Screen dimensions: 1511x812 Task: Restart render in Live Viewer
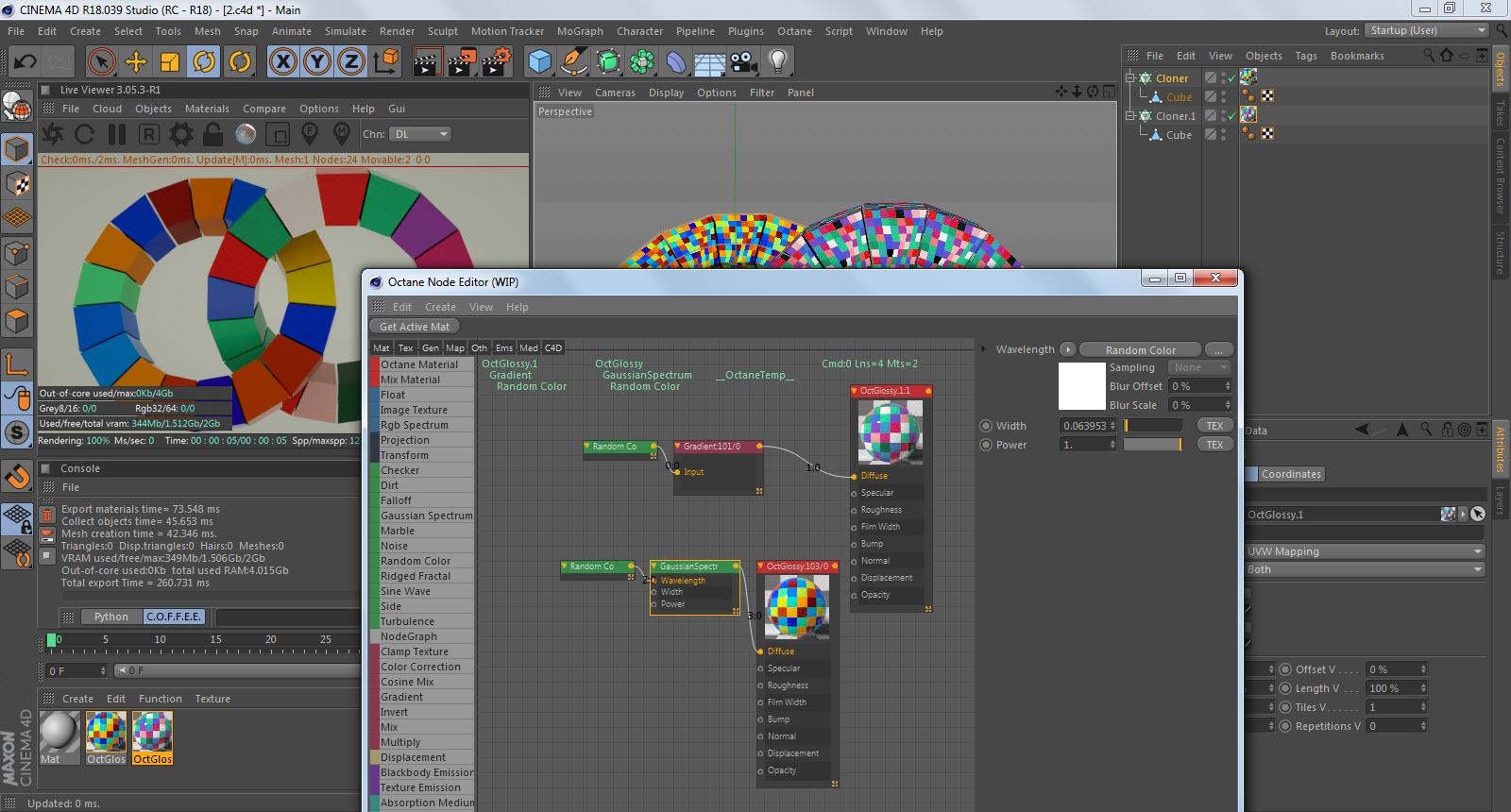coord(85,134)
